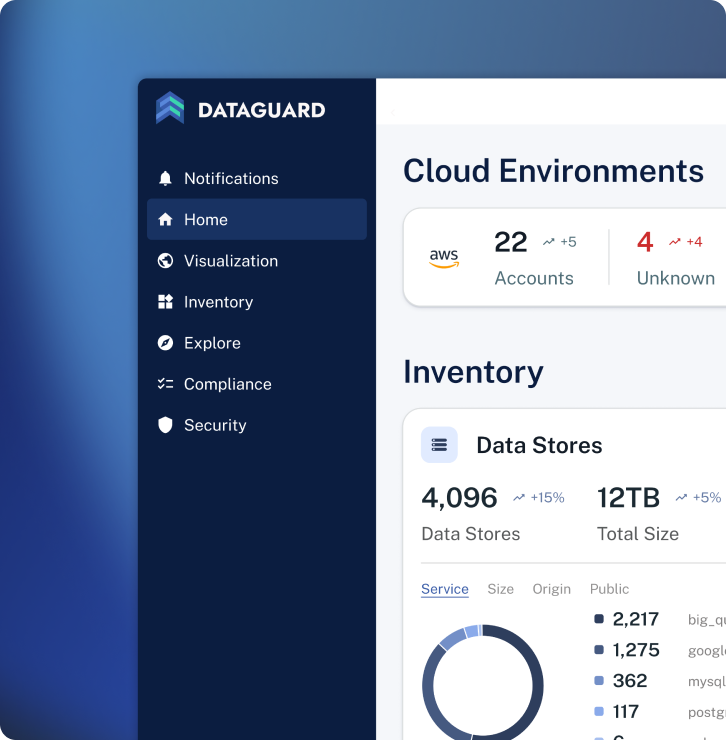Viewport: 726px width, 740px height.
Task: Click the DataGuard logo icon
Action: coord(170,108)
